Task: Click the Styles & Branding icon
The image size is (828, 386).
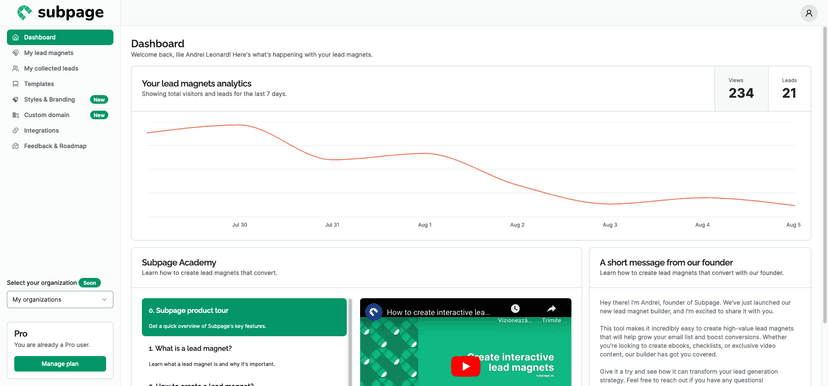Action: point(15,99)
